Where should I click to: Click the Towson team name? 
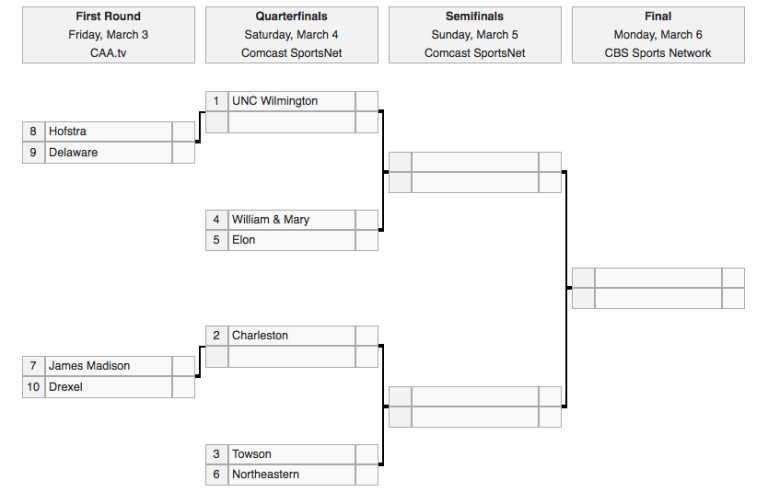251,454
